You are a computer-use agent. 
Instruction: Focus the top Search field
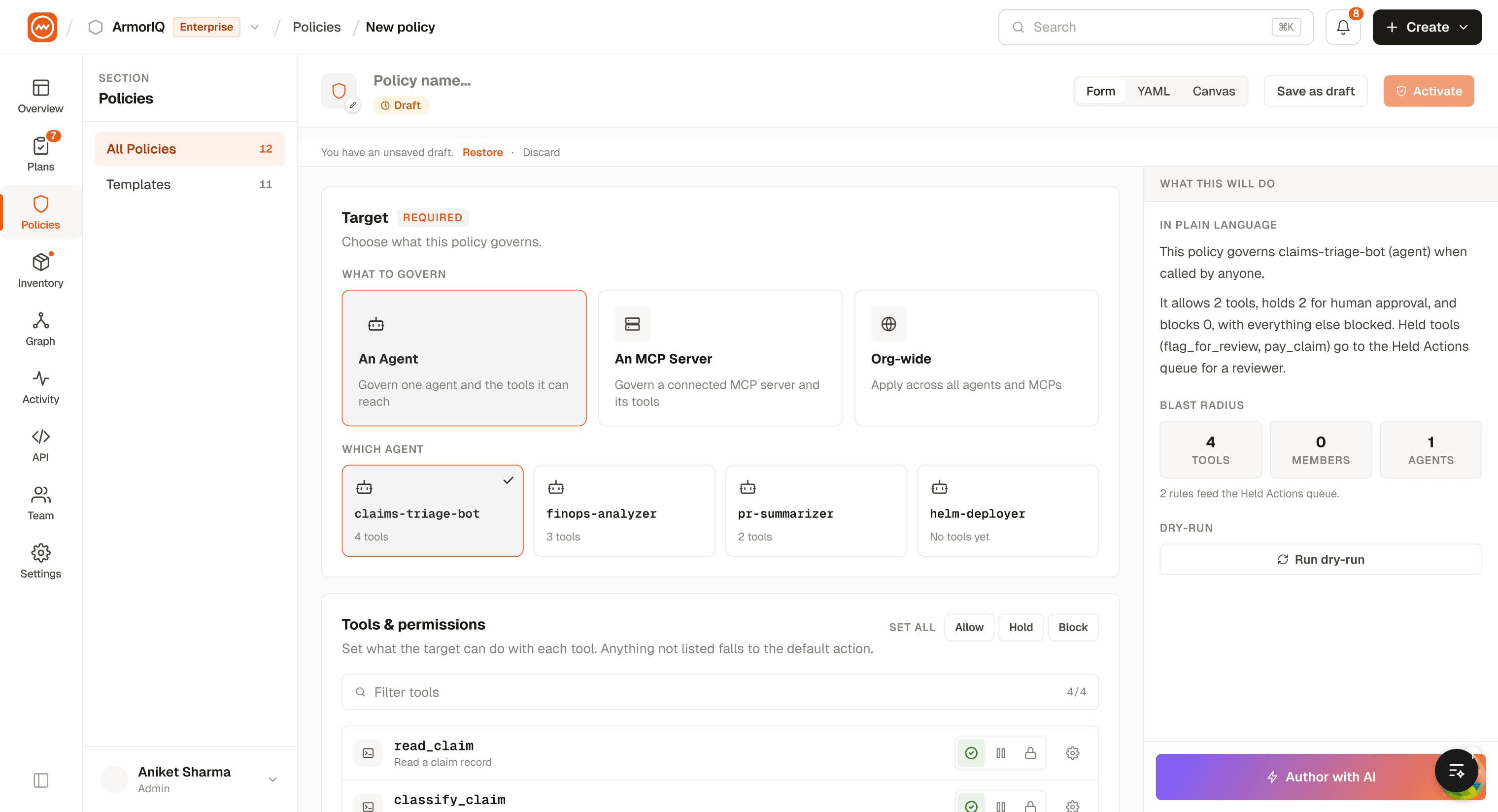pyautogui.click(x=1155, y=27)
